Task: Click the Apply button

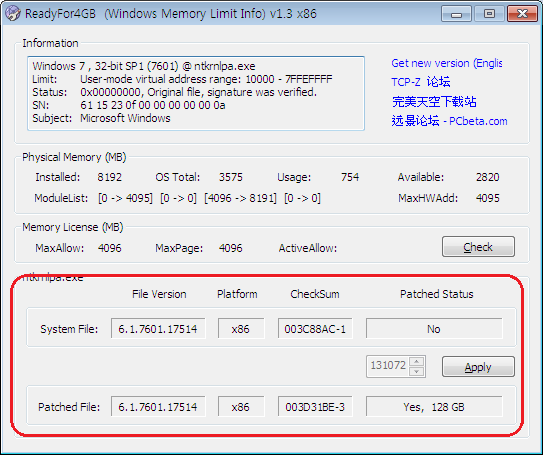Action: [478, 367]
